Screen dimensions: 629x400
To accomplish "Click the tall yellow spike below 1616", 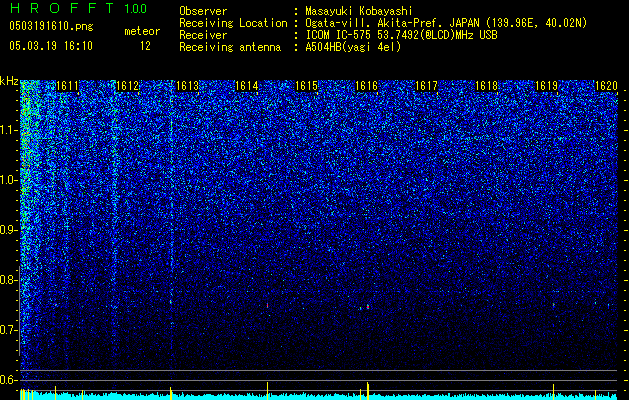I will pyautogui.click(x=367, y=391).
